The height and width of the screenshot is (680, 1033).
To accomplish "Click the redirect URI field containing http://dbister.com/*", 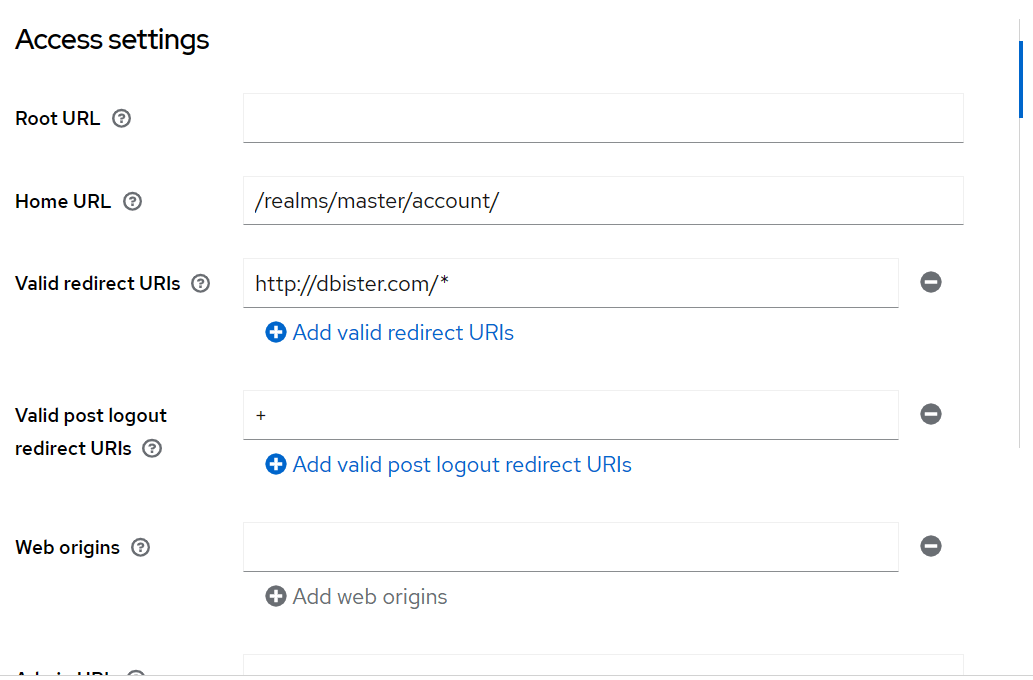I will pos(570,283).
